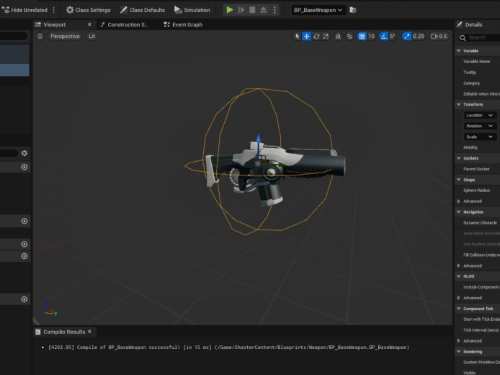Open Class Settings

(x=89, y=10)
